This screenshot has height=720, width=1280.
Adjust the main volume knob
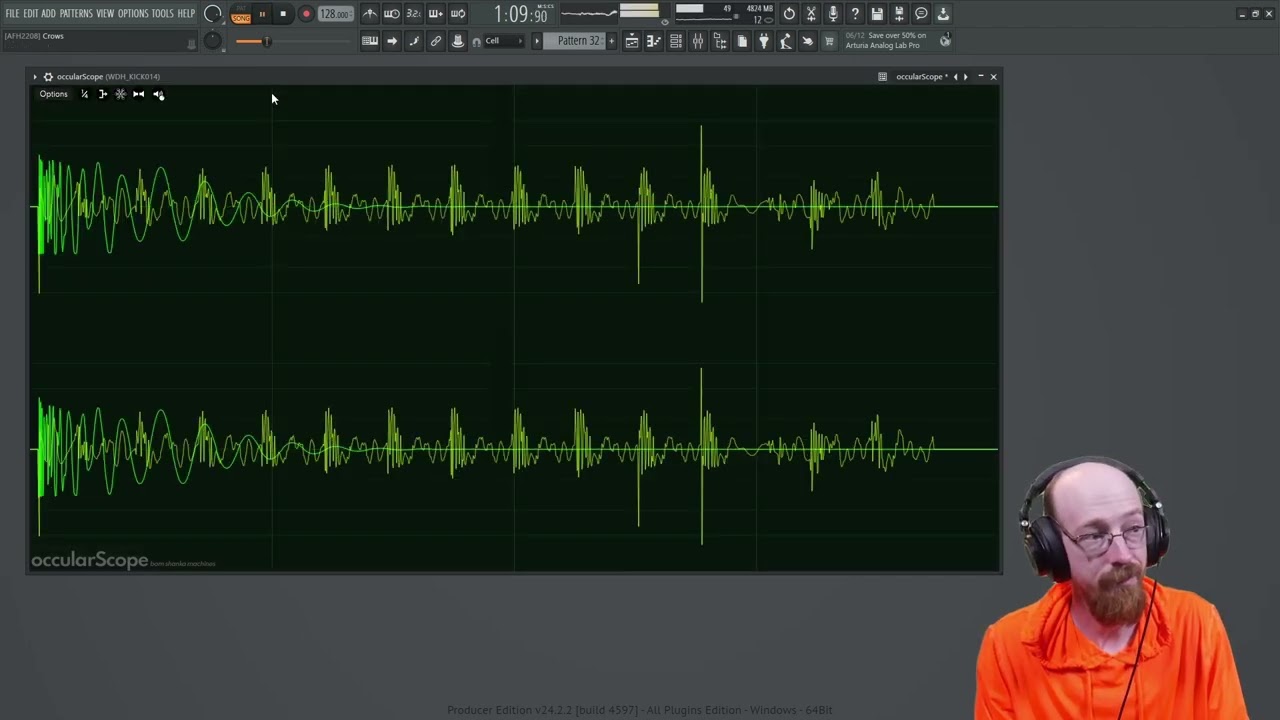(x=213, y=14)
